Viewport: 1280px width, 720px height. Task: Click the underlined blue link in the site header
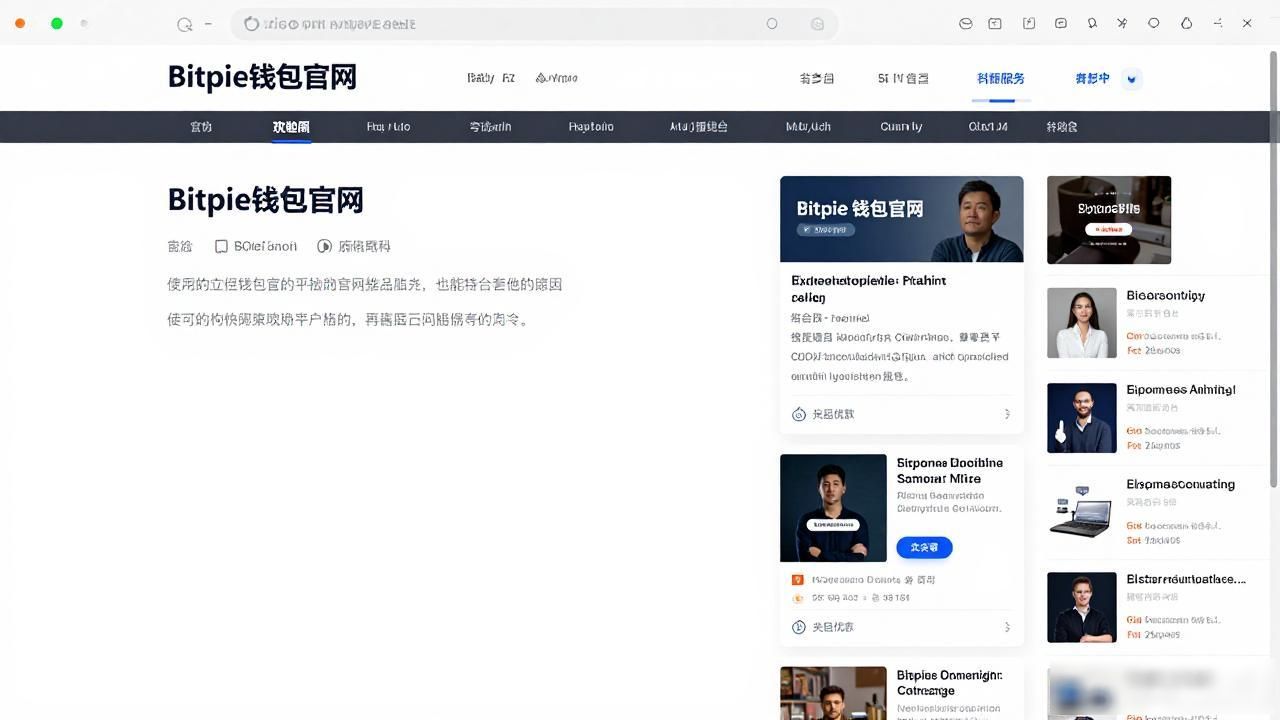click(x=1001, y=78)
